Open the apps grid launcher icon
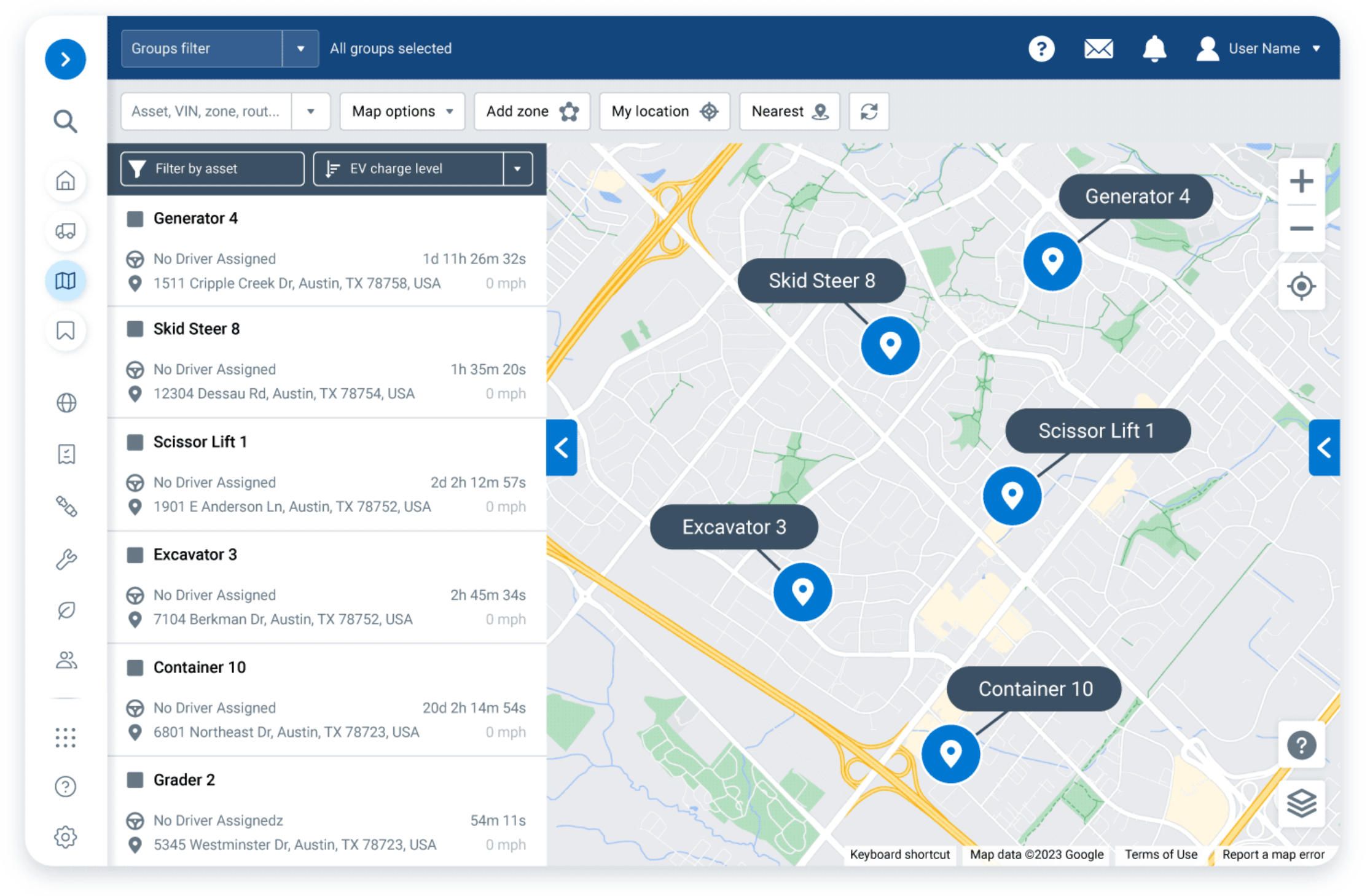The height and width of the screenshot is (896, 1370). [65, 737]
